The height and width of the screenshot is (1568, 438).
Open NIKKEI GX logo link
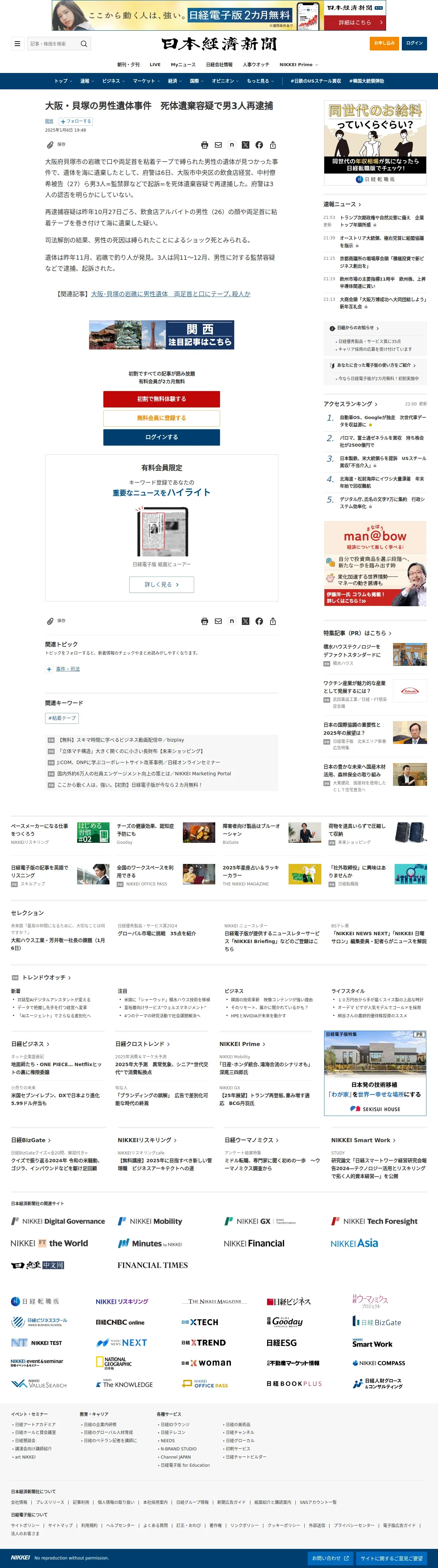tap(260, 1221)
